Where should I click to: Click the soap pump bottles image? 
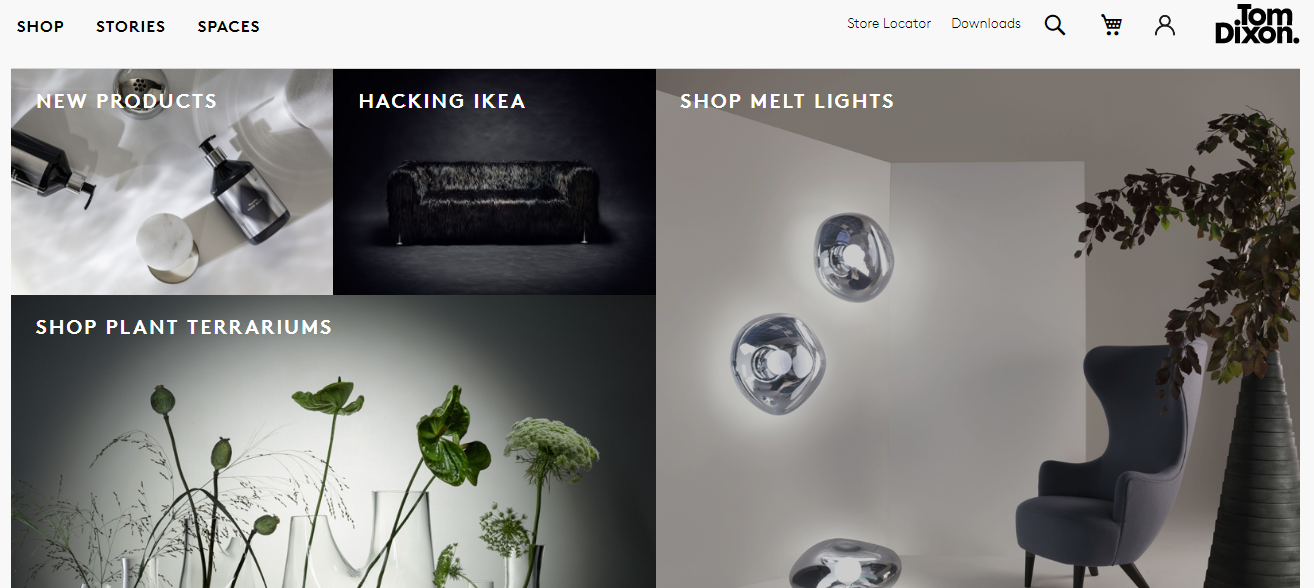tap(172, 182)
